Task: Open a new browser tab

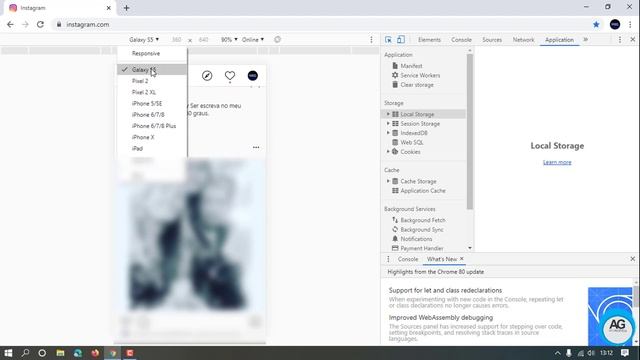Action: click(x=127, y=8)
